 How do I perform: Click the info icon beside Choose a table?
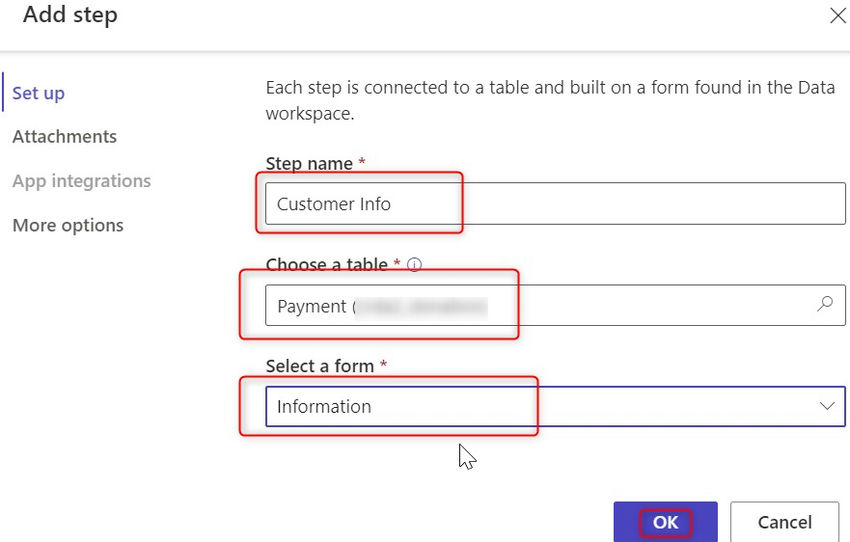click(414, 266)
